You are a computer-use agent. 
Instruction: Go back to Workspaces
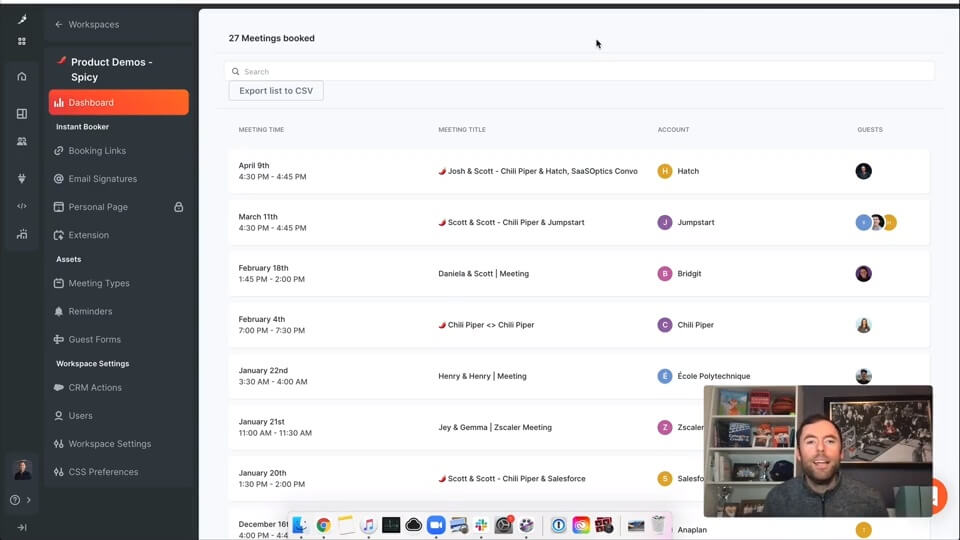87,24
